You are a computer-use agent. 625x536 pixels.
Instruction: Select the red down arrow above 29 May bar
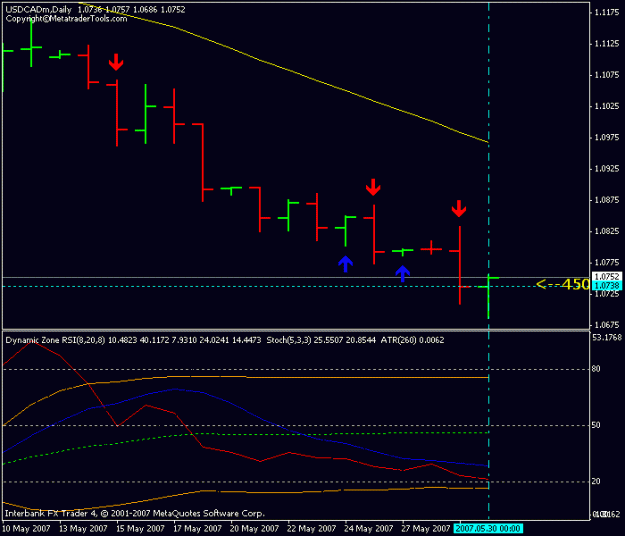pos(459,208)
